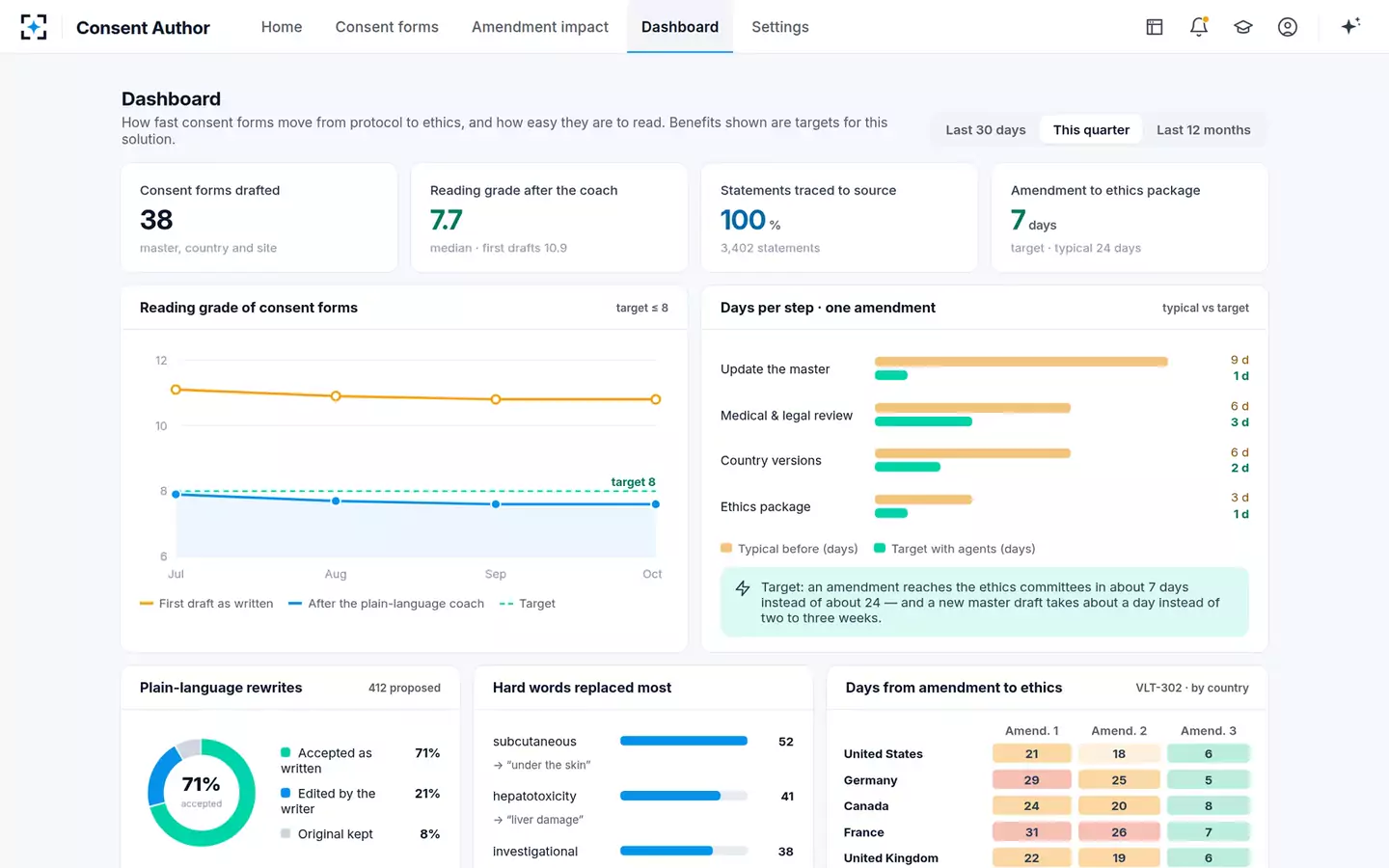Toggle the Target with agents (days) legend

point(955,549)
